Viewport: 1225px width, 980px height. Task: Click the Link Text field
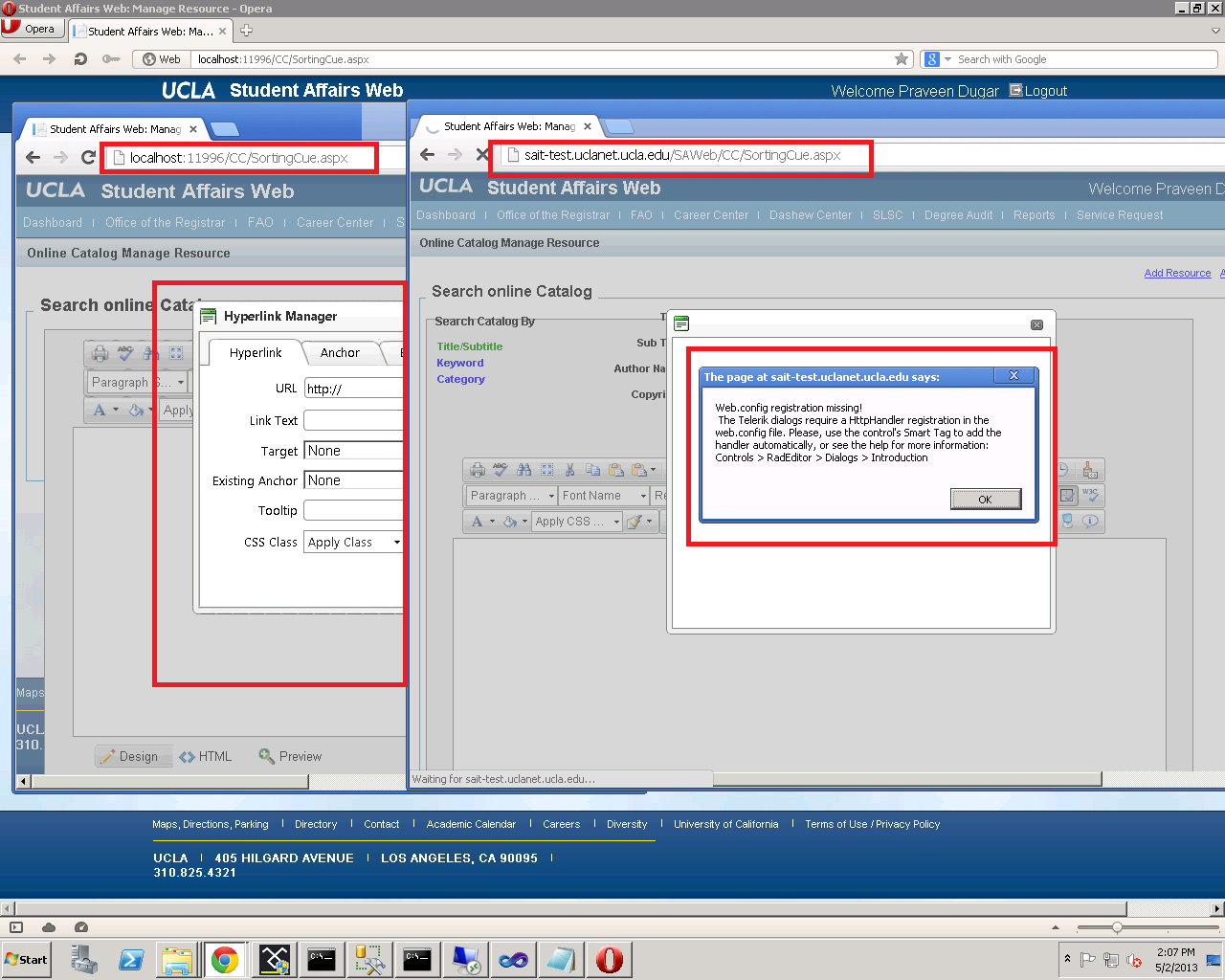(353, 420)
